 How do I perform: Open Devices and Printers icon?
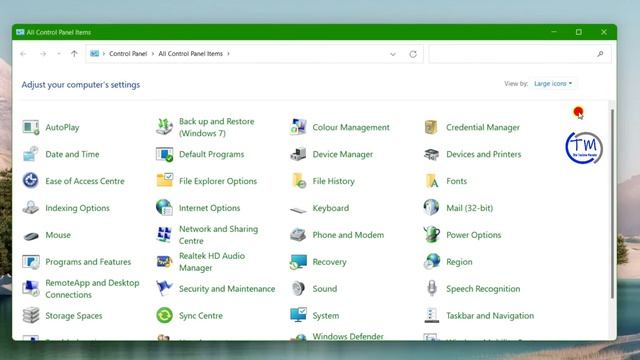(431, 154)
